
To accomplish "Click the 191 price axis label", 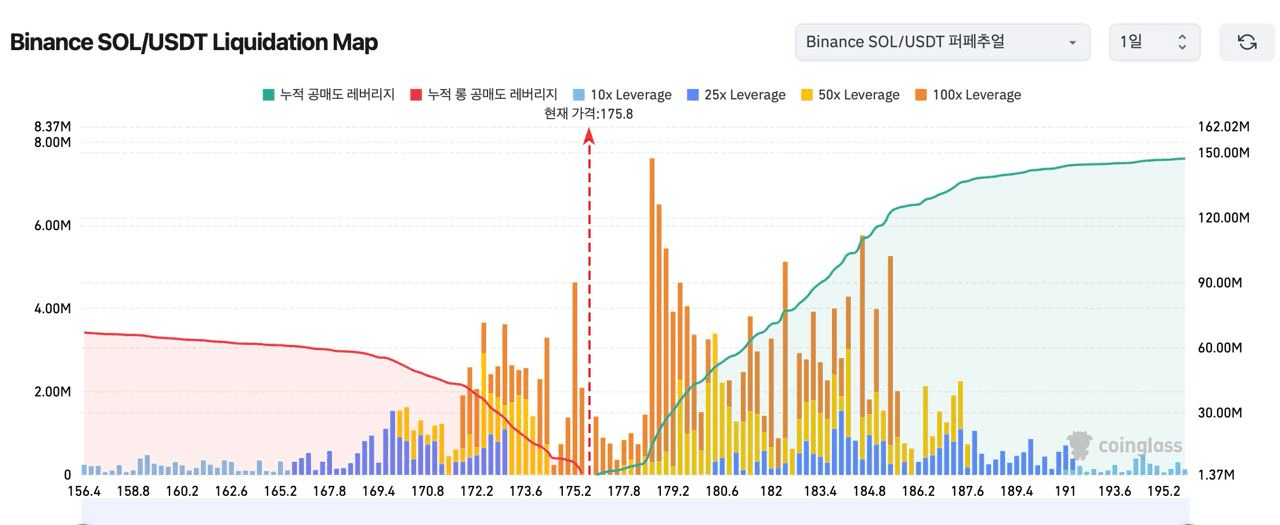I will 1065,491.
